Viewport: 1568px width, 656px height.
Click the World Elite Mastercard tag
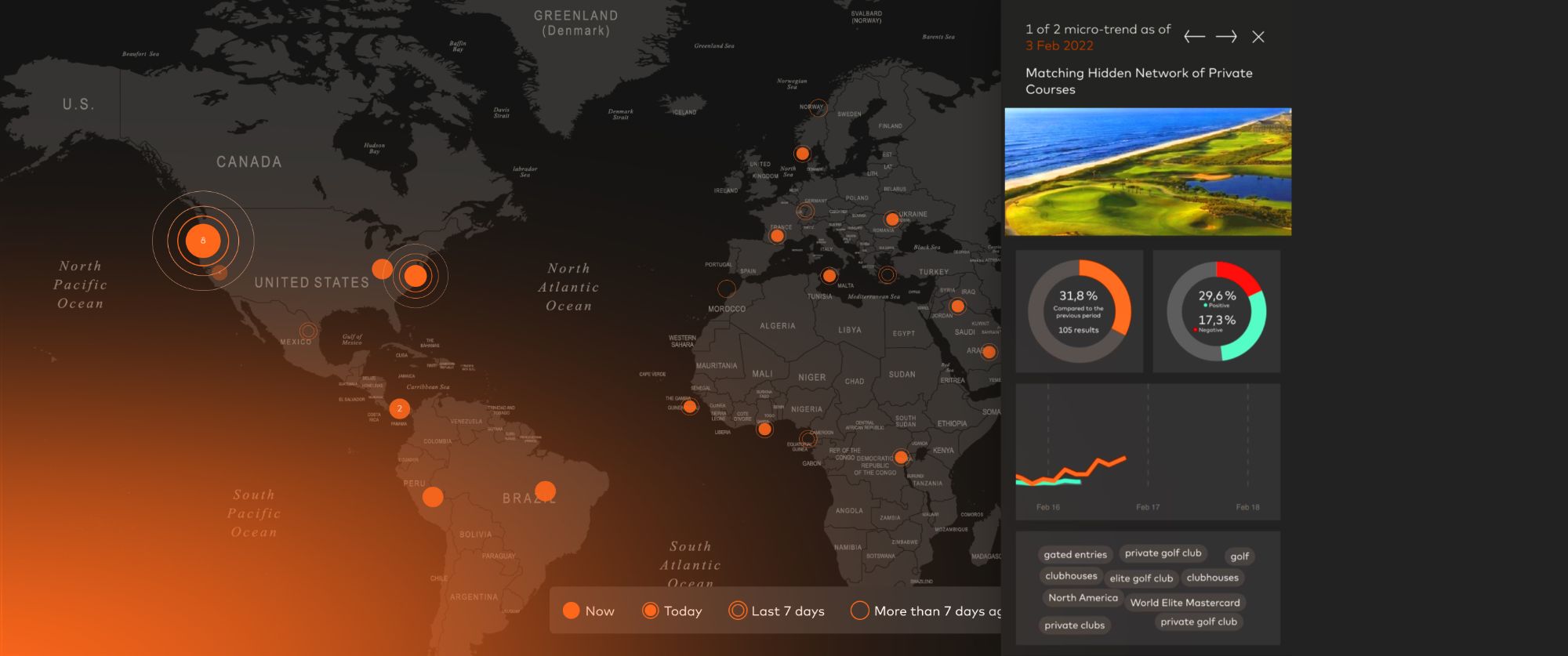point(1185,603)
